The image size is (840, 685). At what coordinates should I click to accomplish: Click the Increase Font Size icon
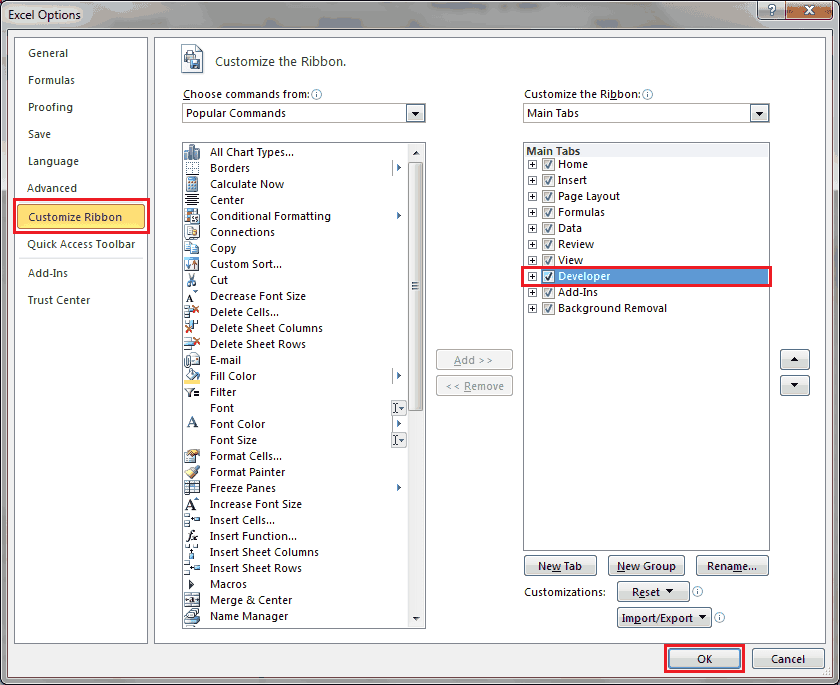[x=194, y=504]
